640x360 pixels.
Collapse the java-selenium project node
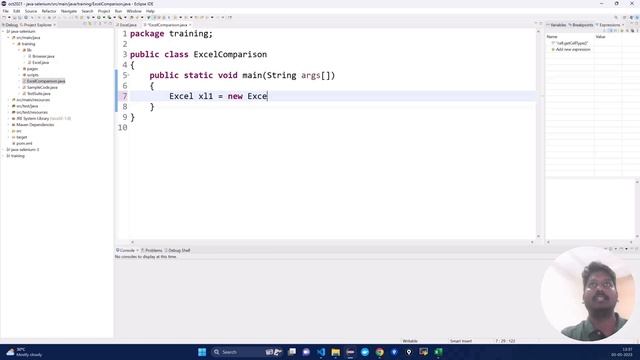click(3, 31)
